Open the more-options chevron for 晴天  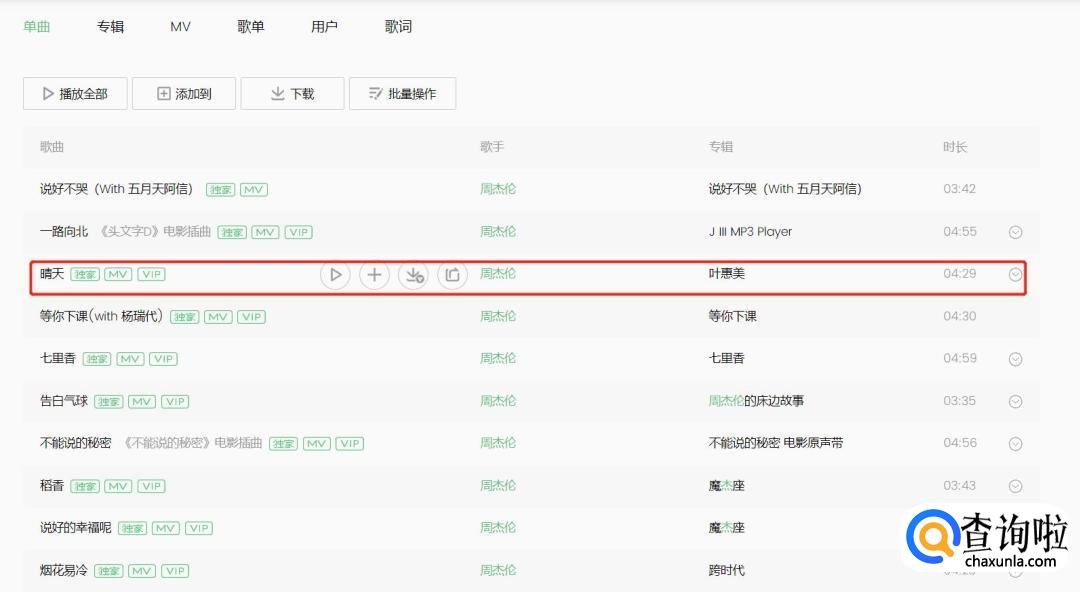click(1015, 274)
